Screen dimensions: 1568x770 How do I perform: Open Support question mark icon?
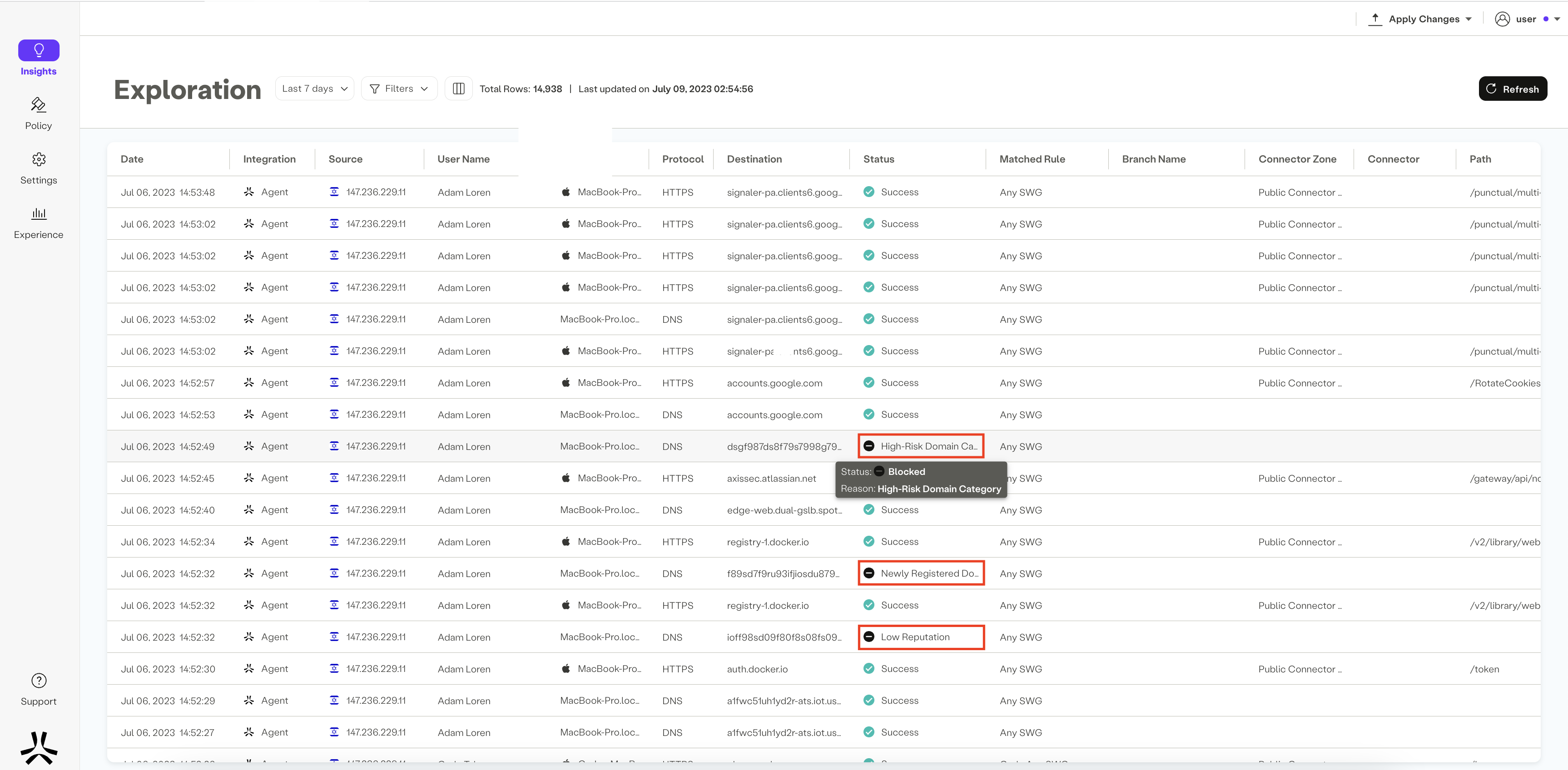[x=38, y=681]
